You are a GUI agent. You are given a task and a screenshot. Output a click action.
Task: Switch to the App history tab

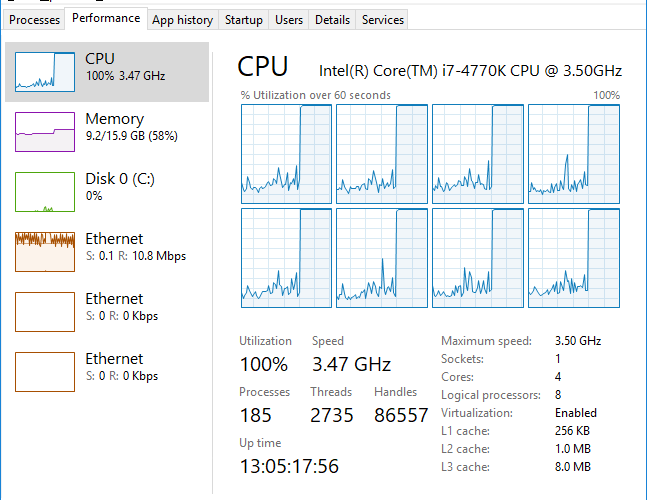182,19
